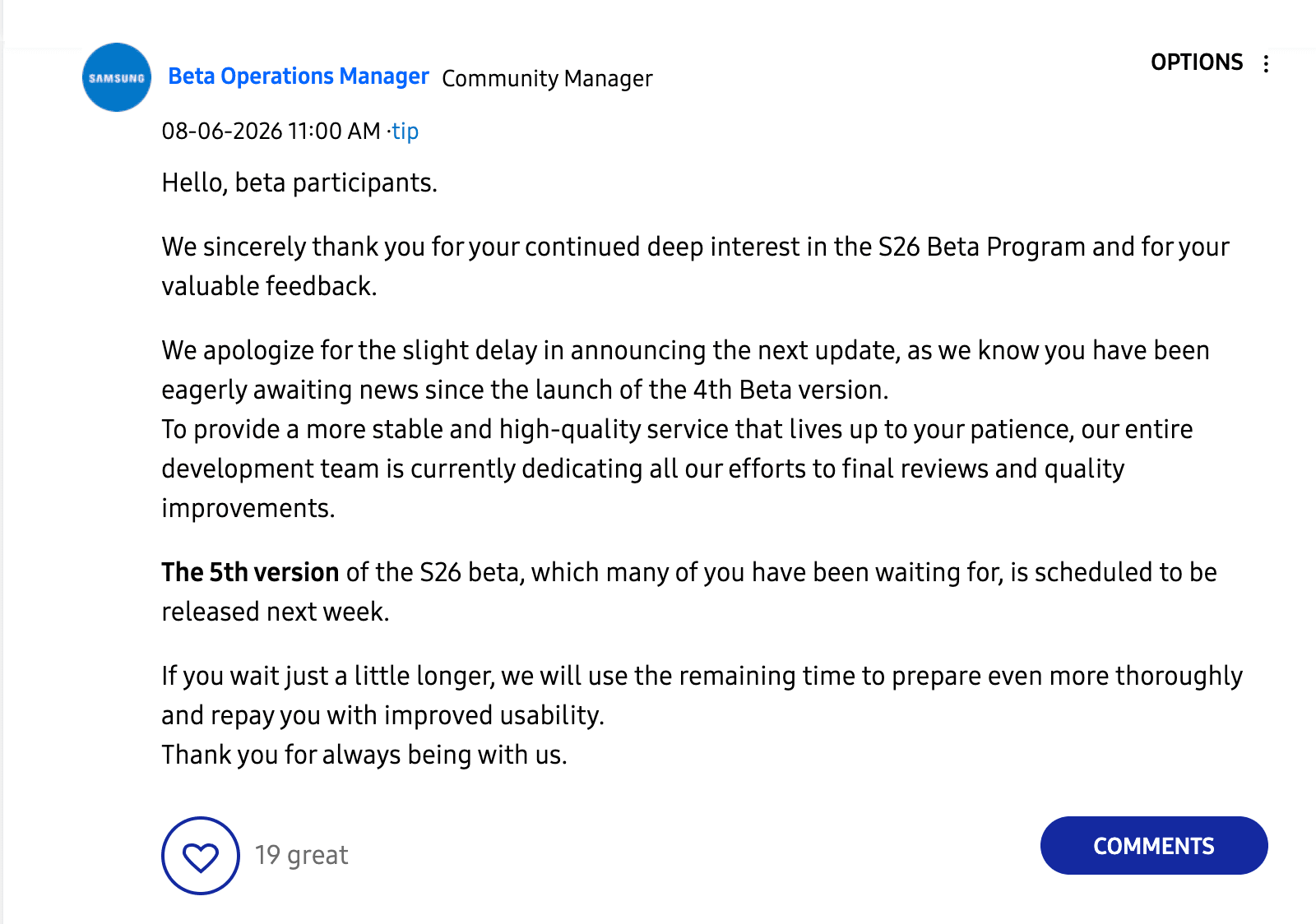Click the "To provide a more stable" sentence
This screenshot has height=924, width=1316.
click(677, 469)
